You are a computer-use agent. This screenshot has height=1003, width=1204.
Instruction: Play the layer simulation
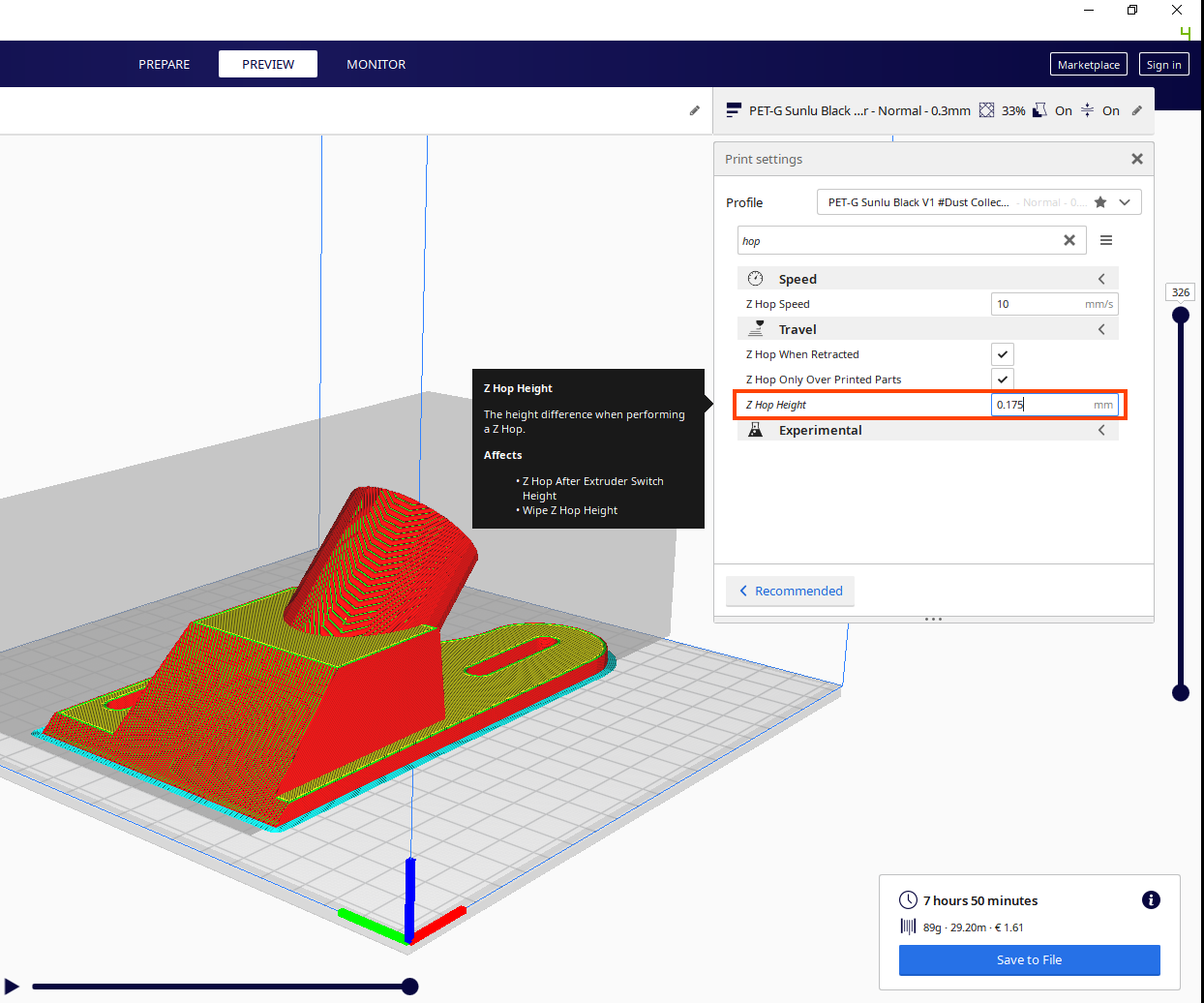[x=12, y=987]
